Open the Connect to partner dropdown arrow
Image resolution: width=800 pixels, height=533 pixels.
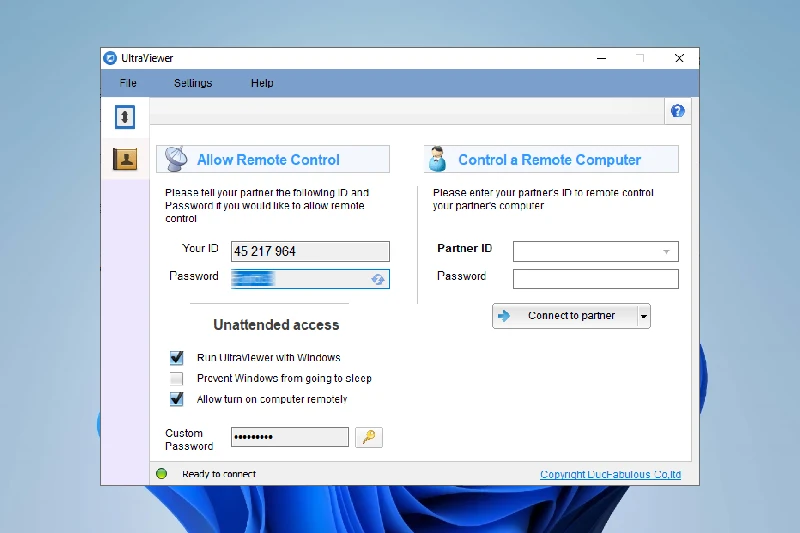click(643, 316)
